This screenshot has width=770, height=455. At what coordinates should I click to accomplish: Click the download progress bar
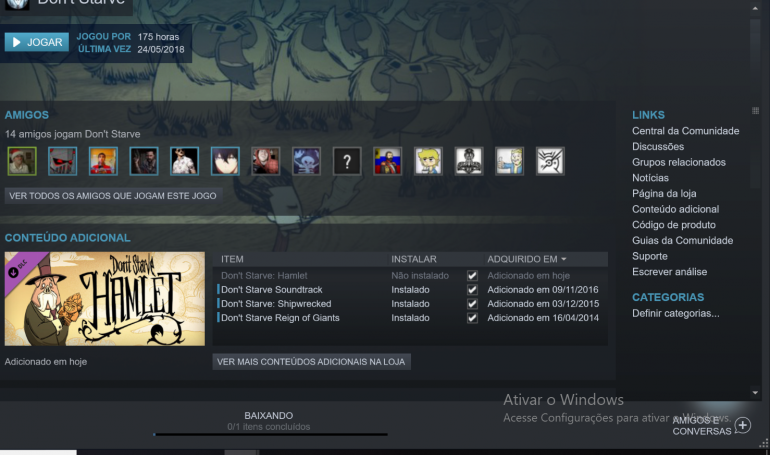tap(270, 434)
